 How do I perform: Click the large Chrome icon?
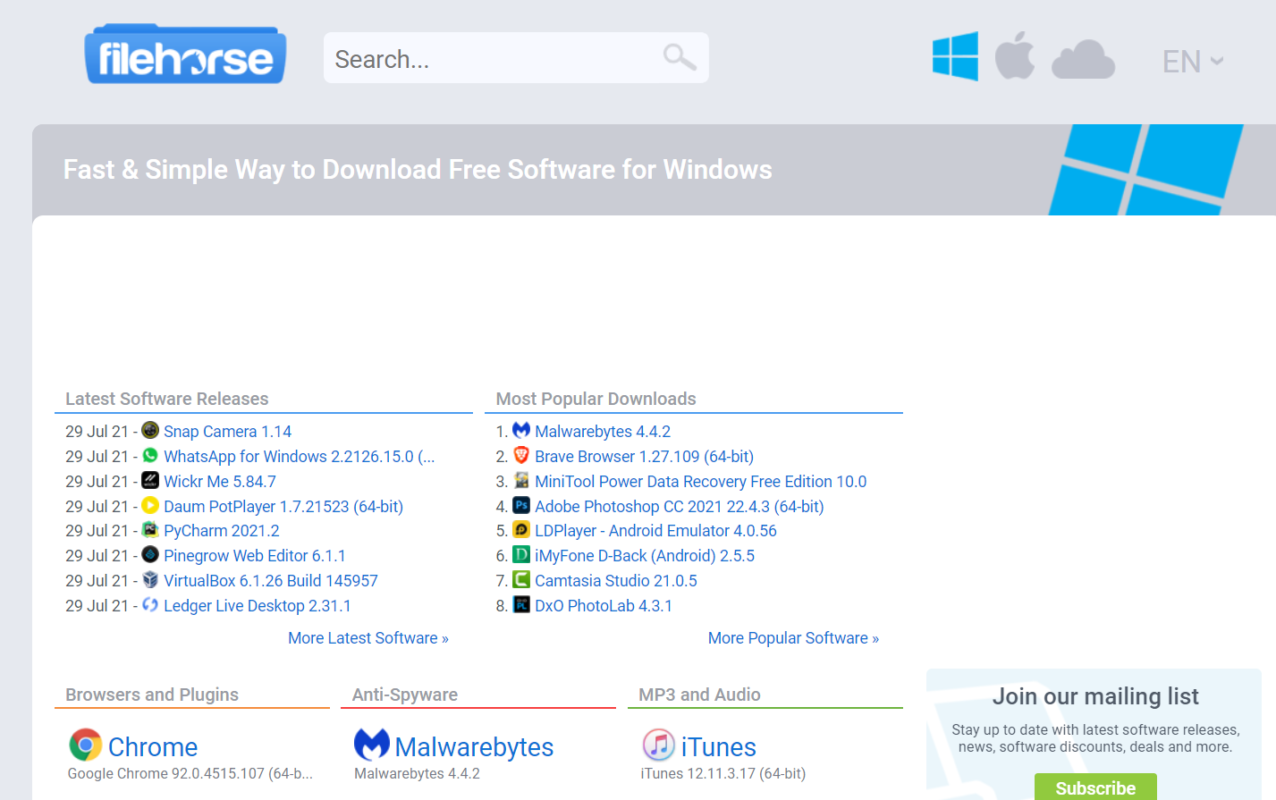[x=85, y=745]
